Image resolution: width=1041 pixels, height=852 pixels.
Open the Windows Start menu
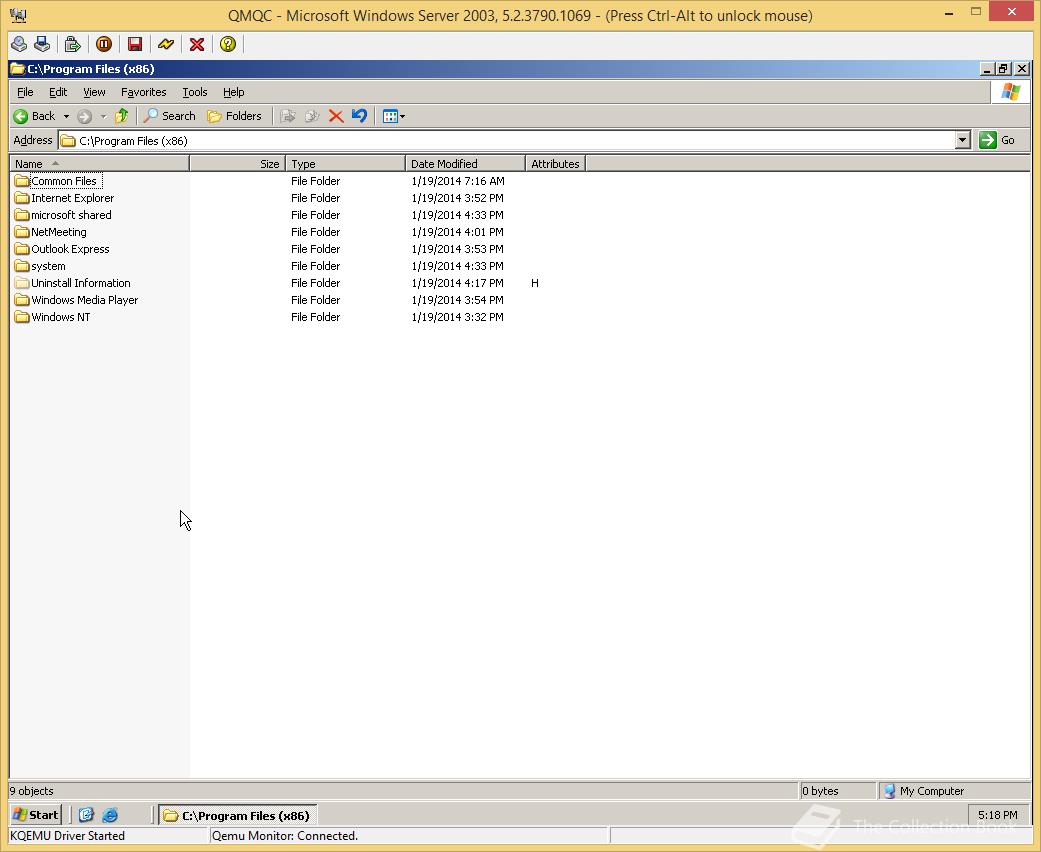tap(36, 815)
